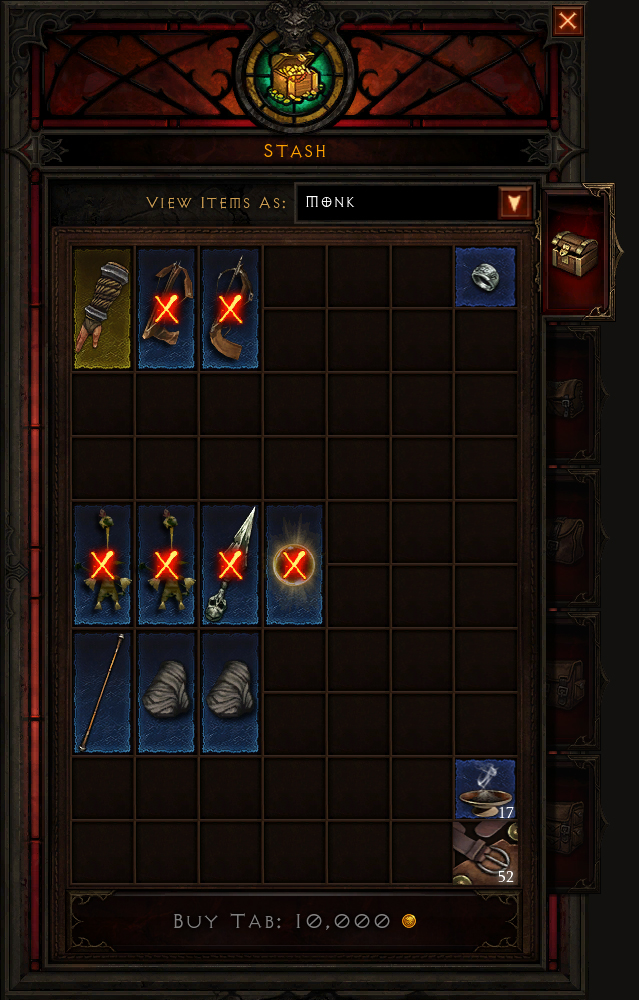Select the third locked stash tab

click(x=571, y=681)
